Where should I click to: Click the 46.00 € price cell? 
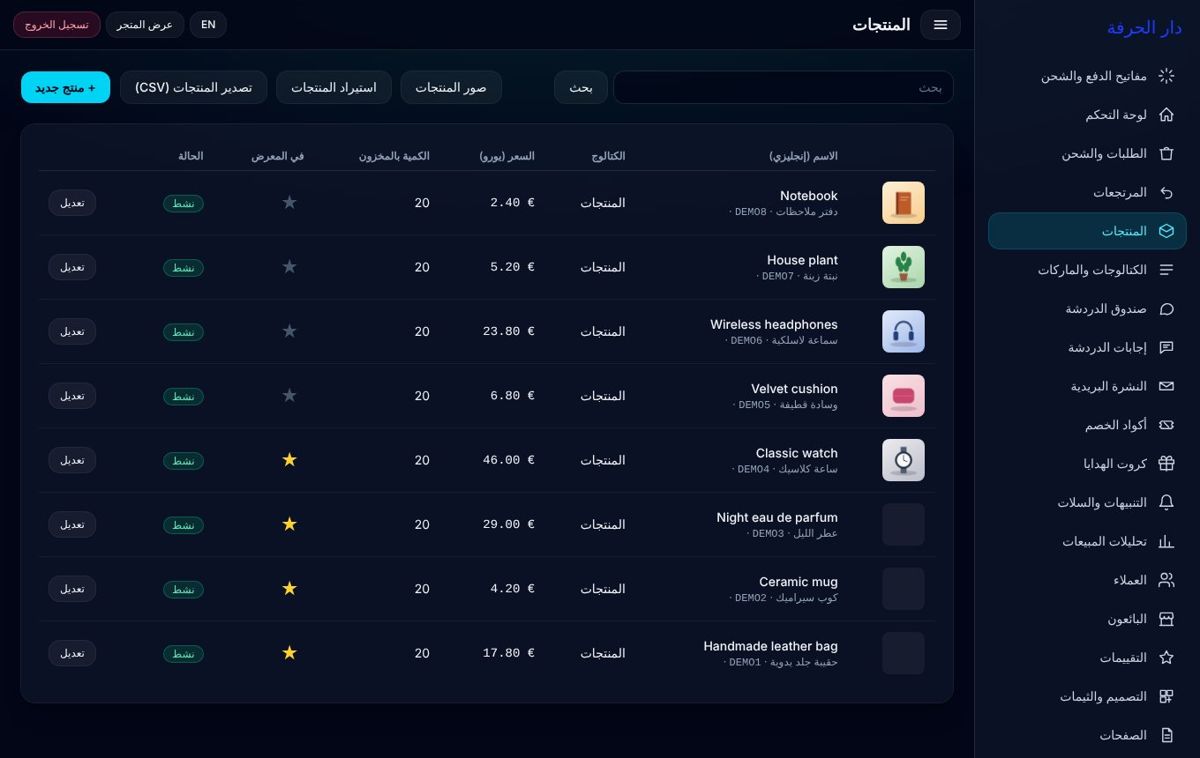[x=509, y=460]
